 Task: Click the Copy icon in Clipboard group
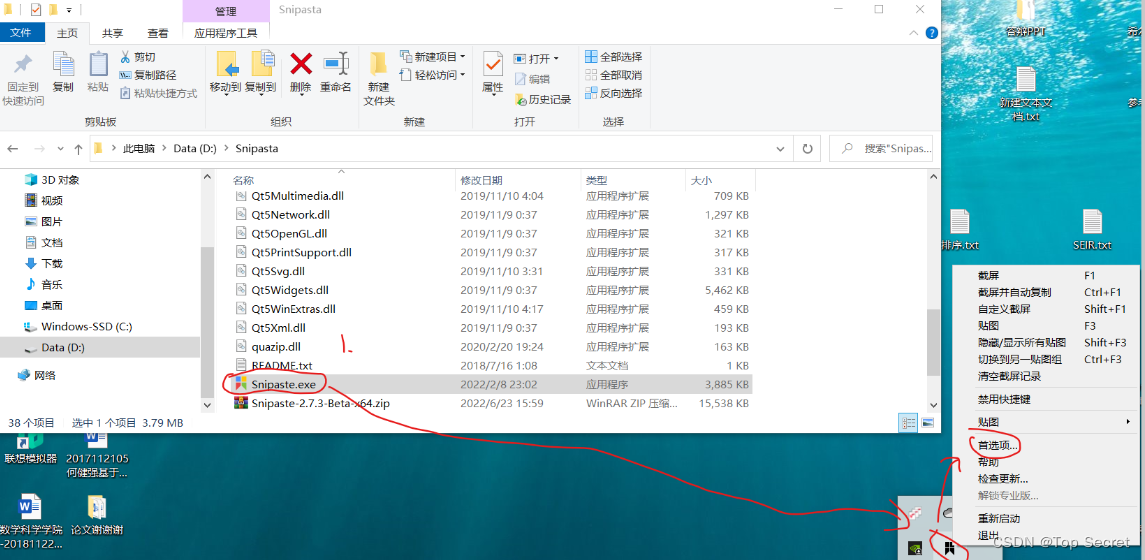coord(64,64)
